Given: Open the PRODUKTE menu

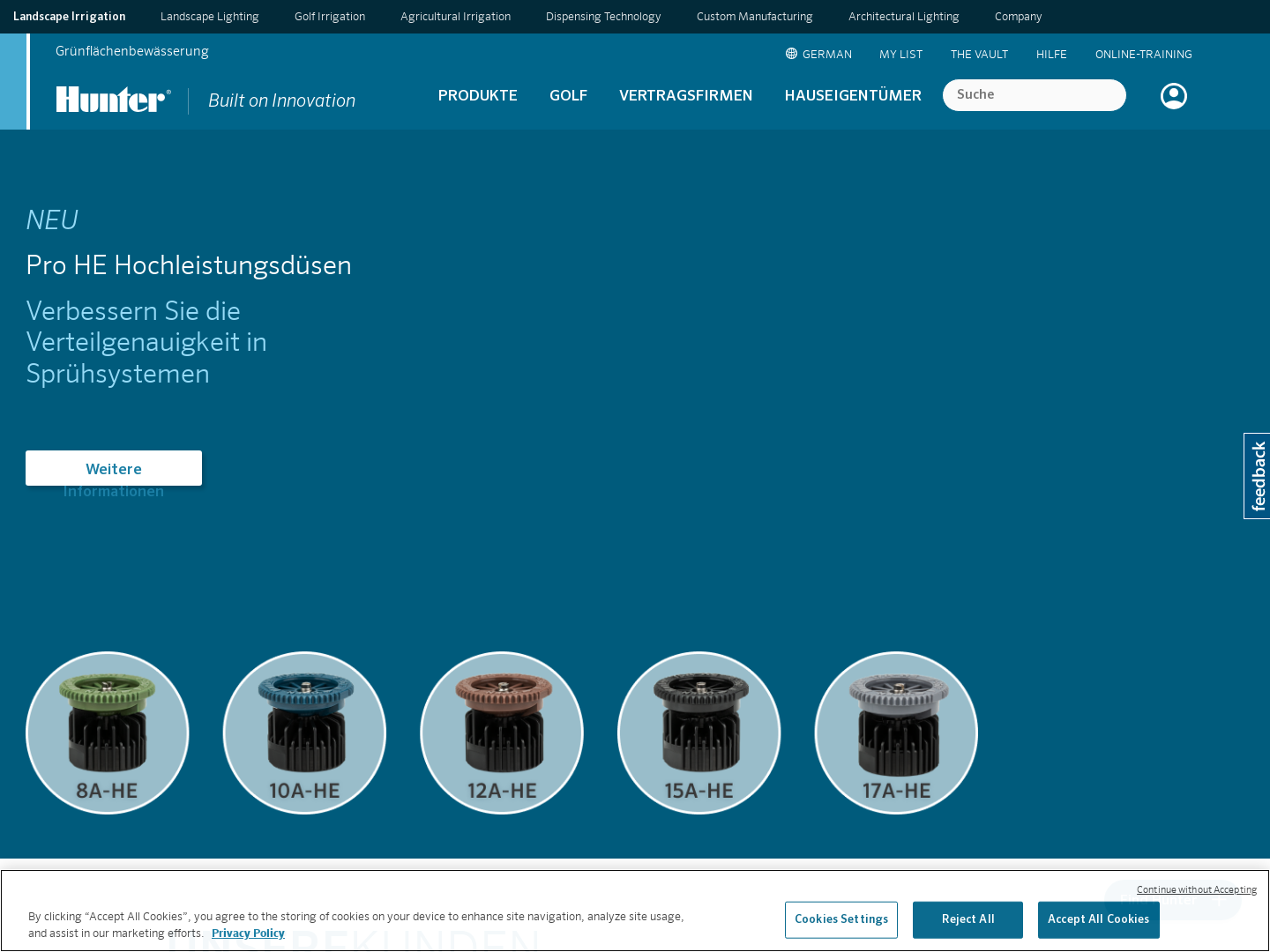Looking at the screenshot, I should [x=478, y=95].
